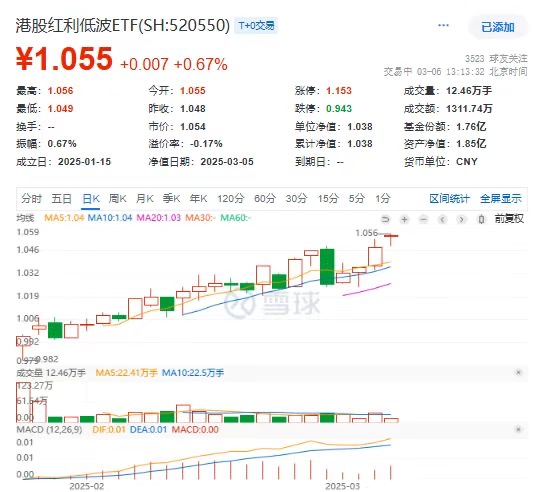Viewport: 541px width, 492px height.
Task: Click the 成立日 2025-01-15 date
Action: 85,162
